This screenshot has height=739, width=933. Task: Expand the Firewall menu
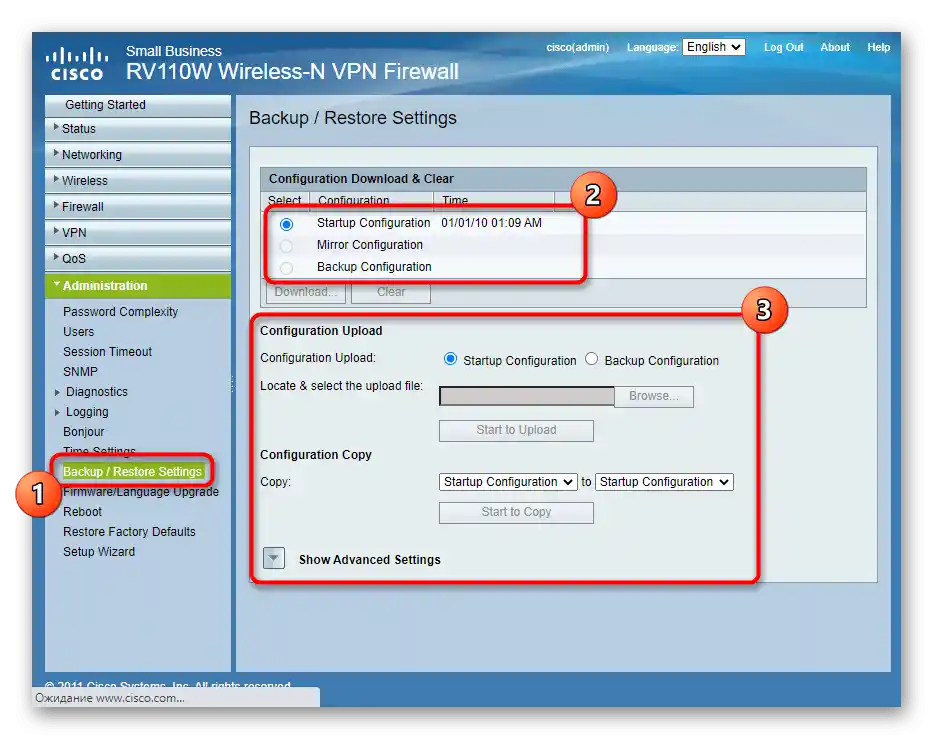tap(137, 207)
